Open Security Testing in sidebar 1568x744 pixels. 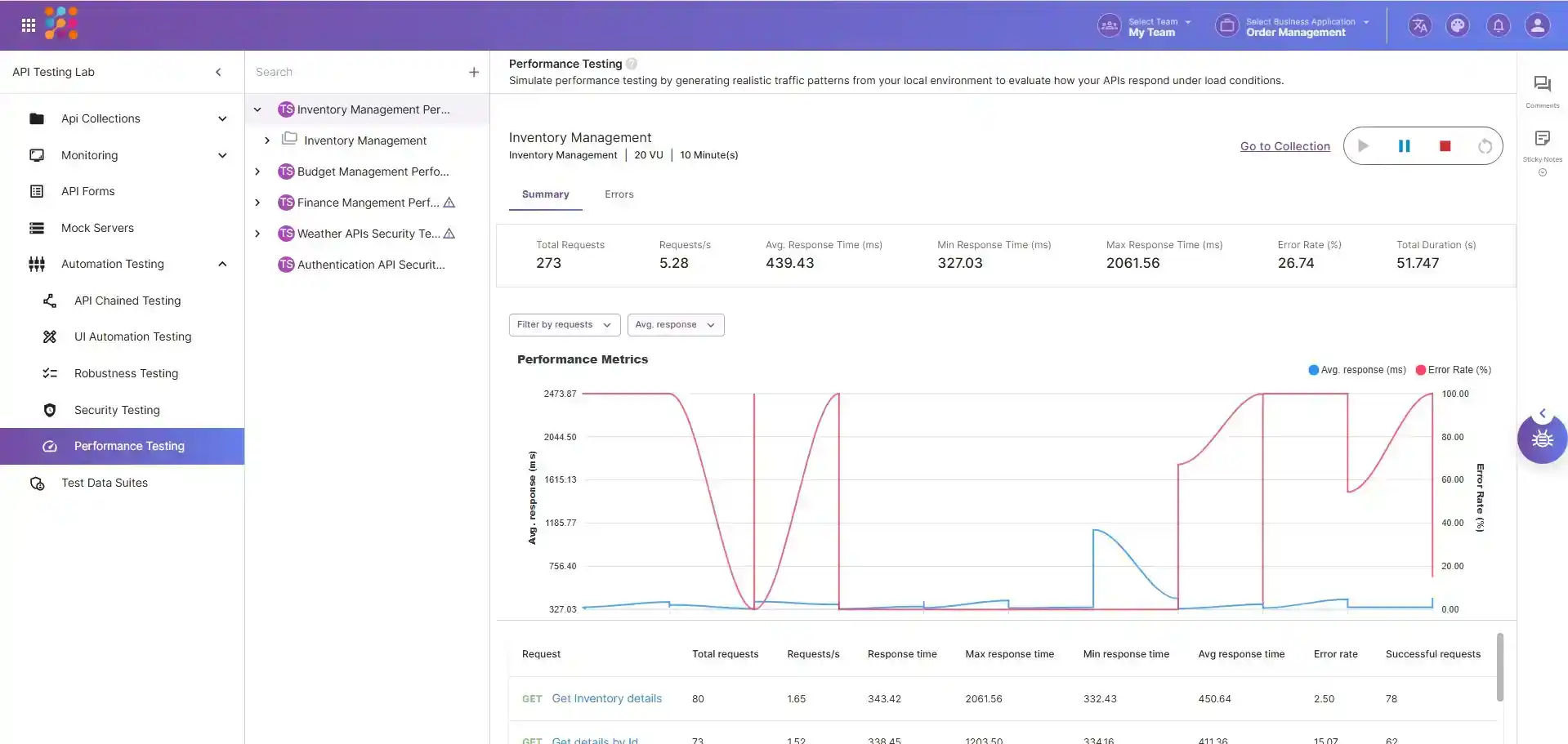(117, 410)
